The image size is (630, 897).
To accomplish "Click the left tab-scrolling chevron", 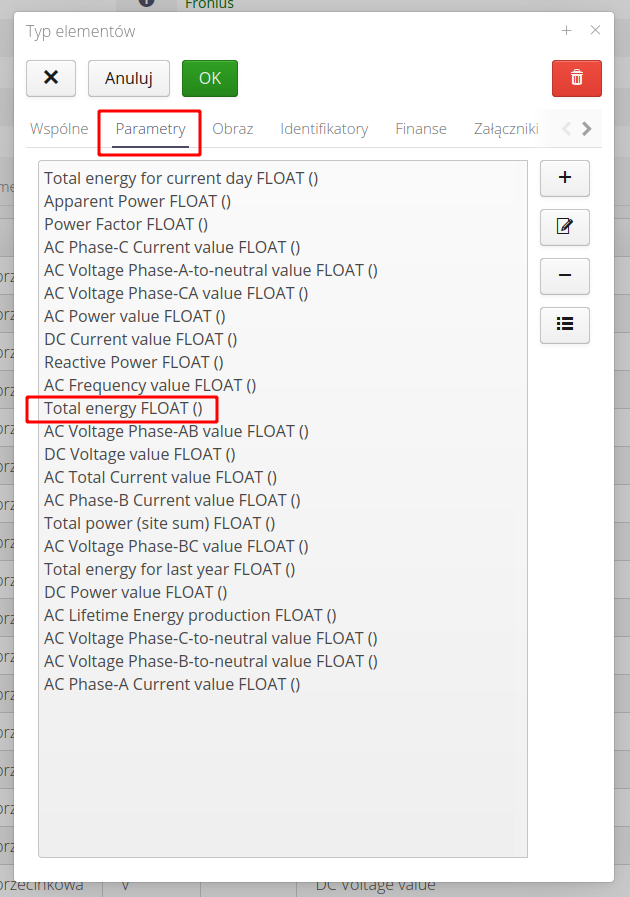I will [568, 128].
